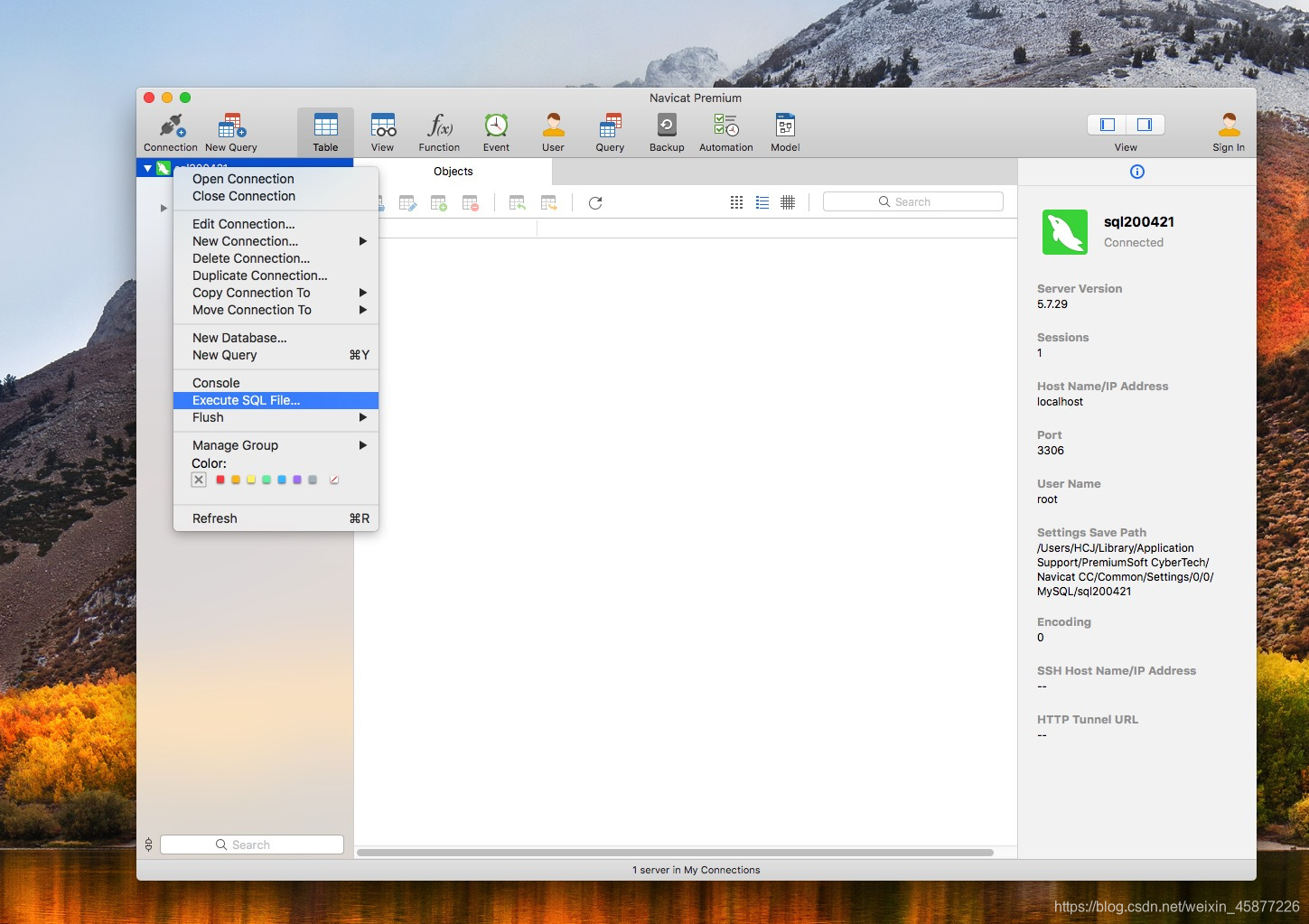Choose New Query from context menu

(x=276, y=355)
